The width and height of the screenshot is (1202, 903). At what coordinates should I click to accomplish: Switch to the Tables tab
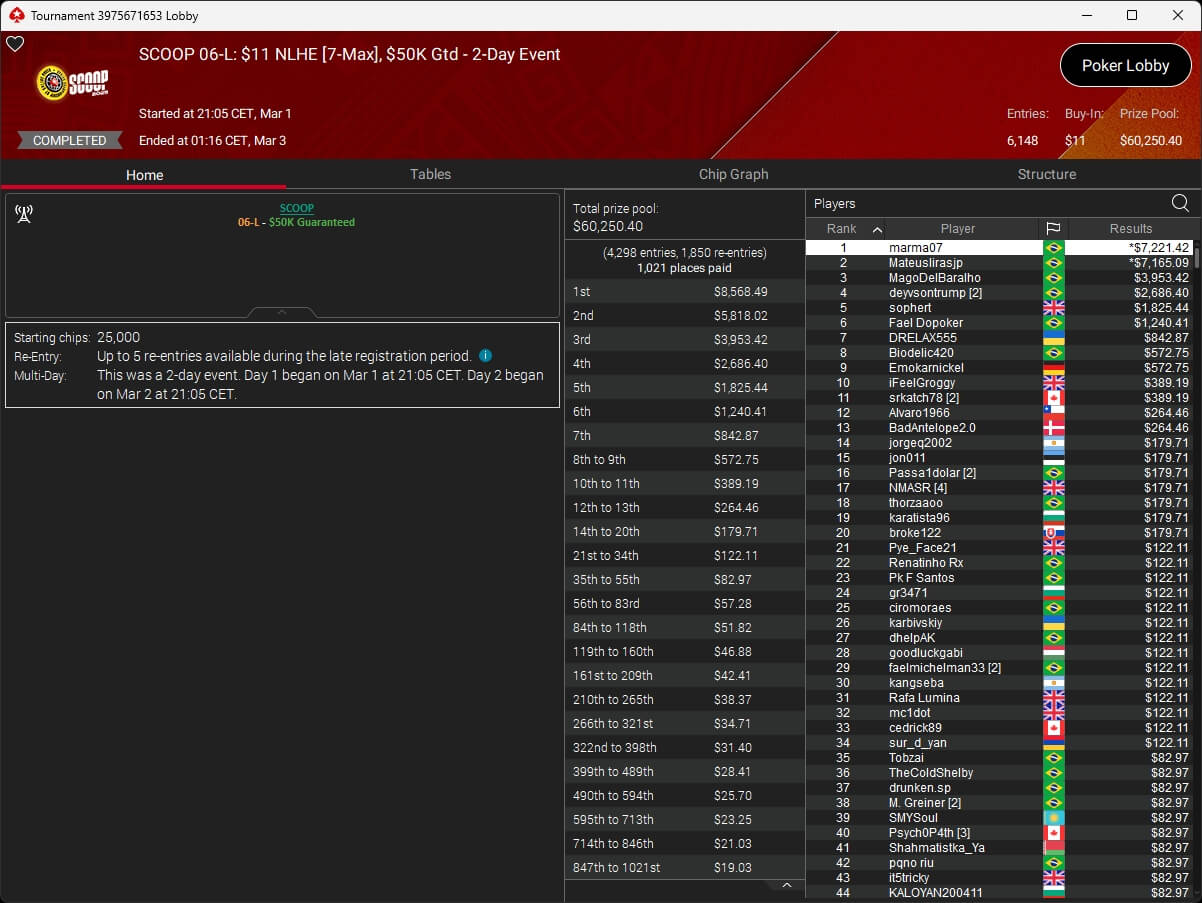(x=430, y=174)
